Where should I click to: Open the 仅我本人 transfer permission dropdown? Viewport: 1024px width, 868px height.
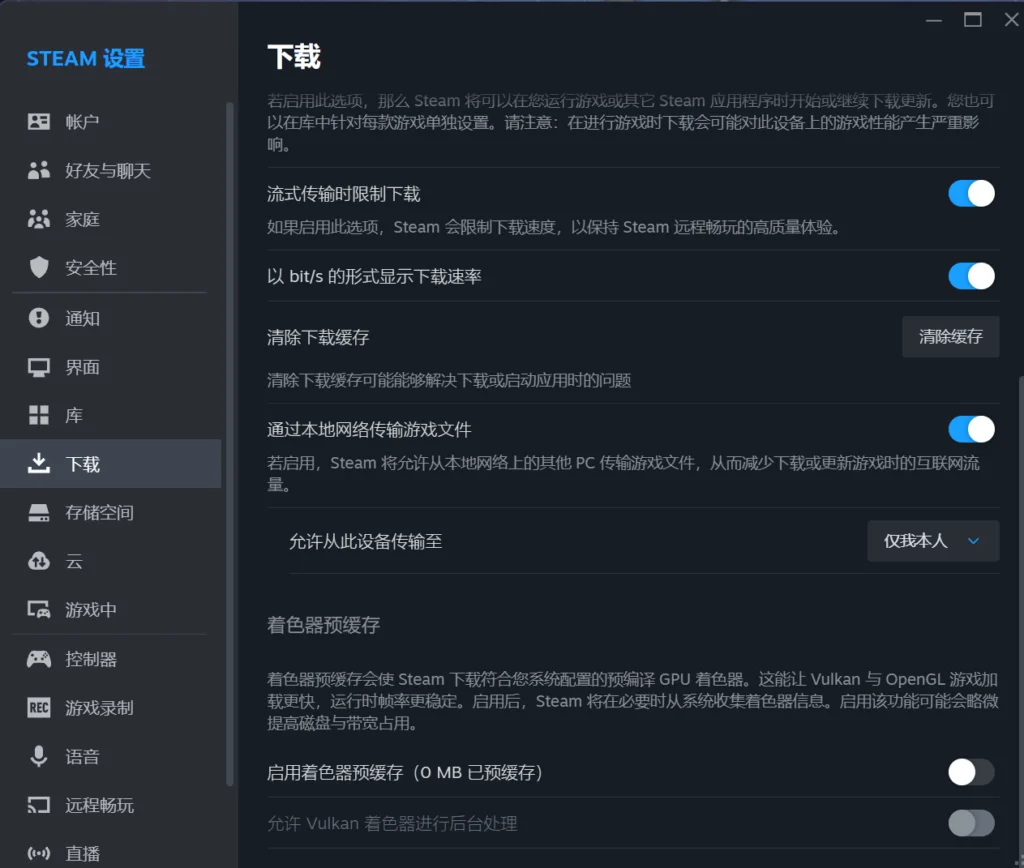(x=933, y=541)
